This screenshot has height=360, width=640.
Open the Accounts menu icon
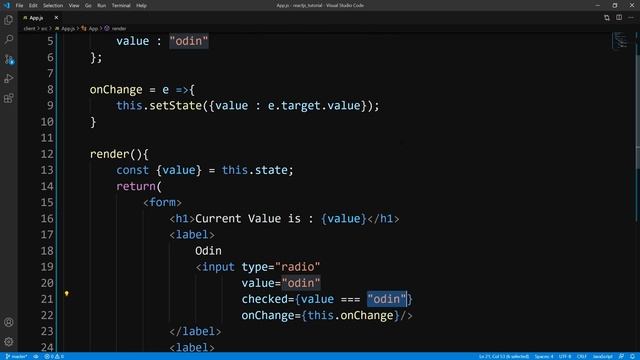point(9,322)
